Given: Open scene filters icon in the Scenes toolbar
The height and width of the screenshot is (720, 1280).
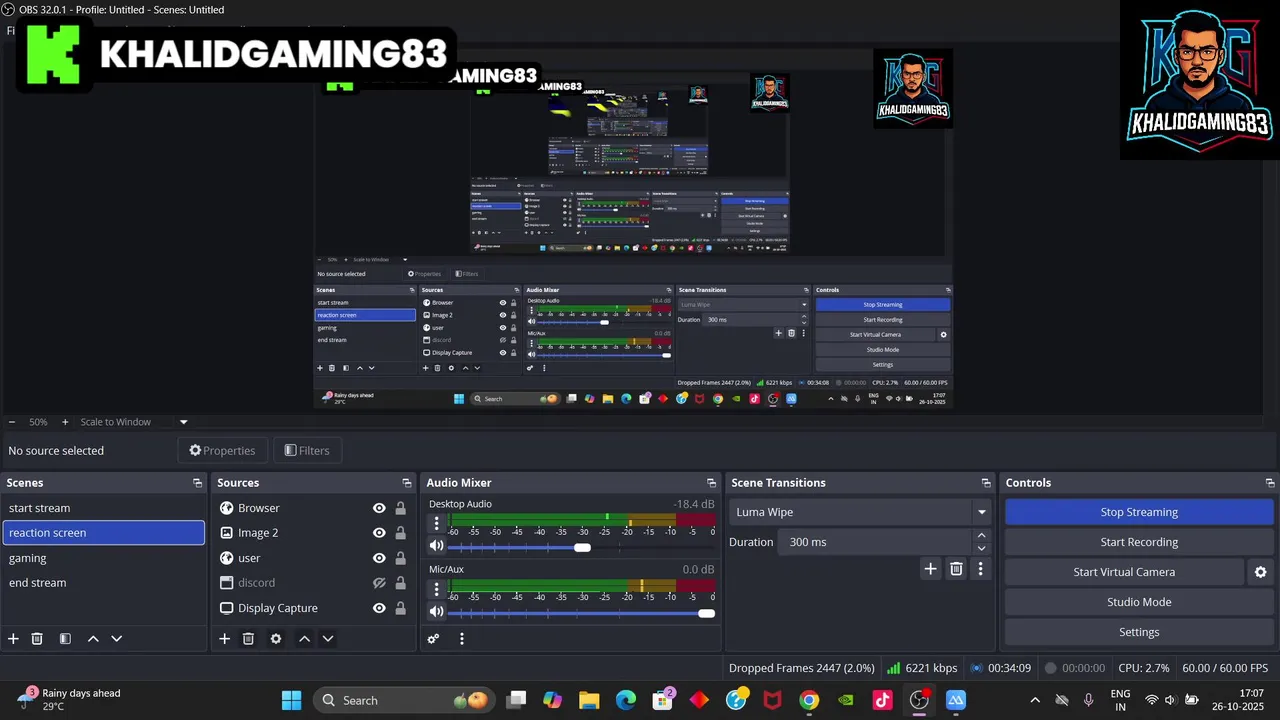Looking at the screenshot, I should point(65,639).
